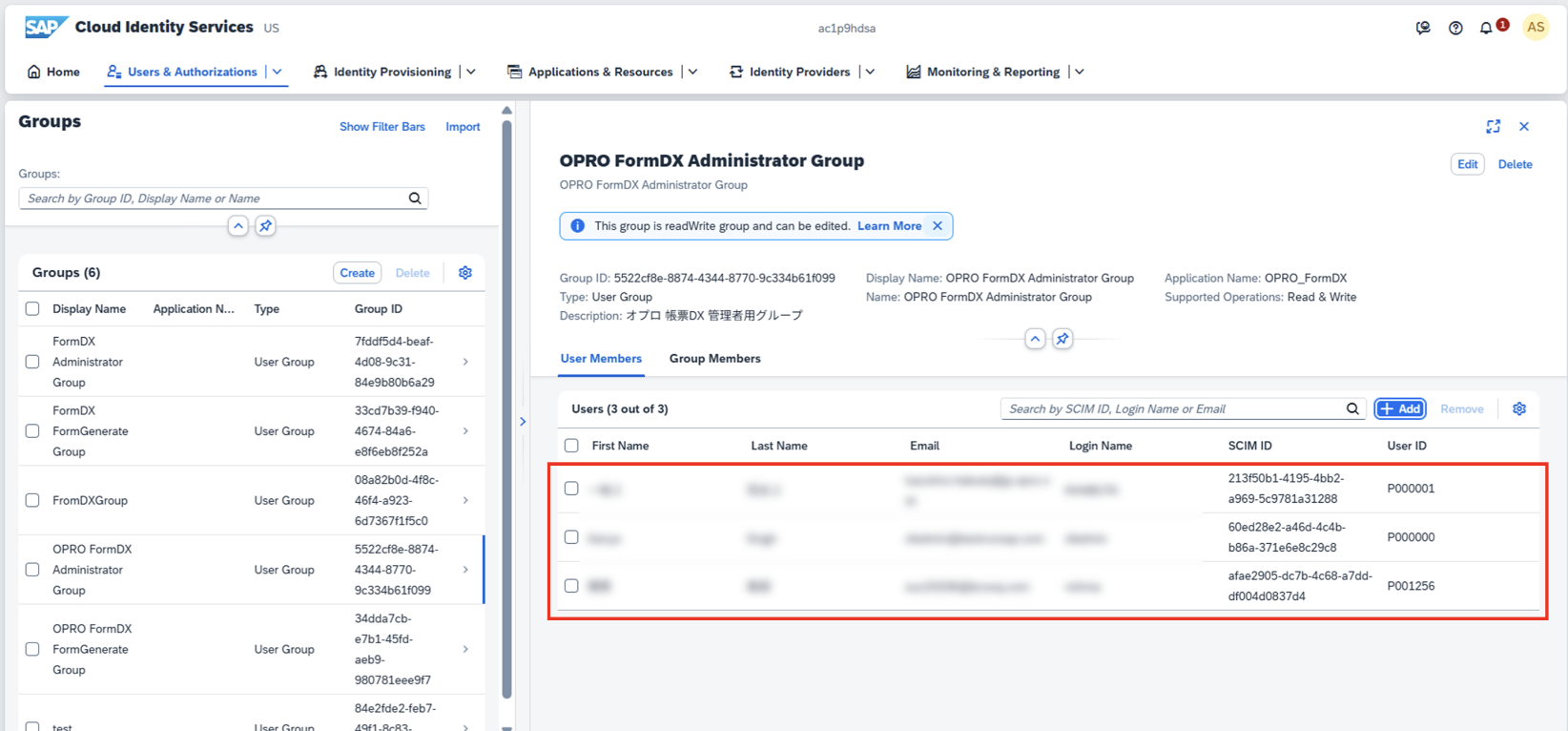Toggle select-all checkbox in Users table
This screenshot has height=731, width=1568.
(x=571, y=446)
